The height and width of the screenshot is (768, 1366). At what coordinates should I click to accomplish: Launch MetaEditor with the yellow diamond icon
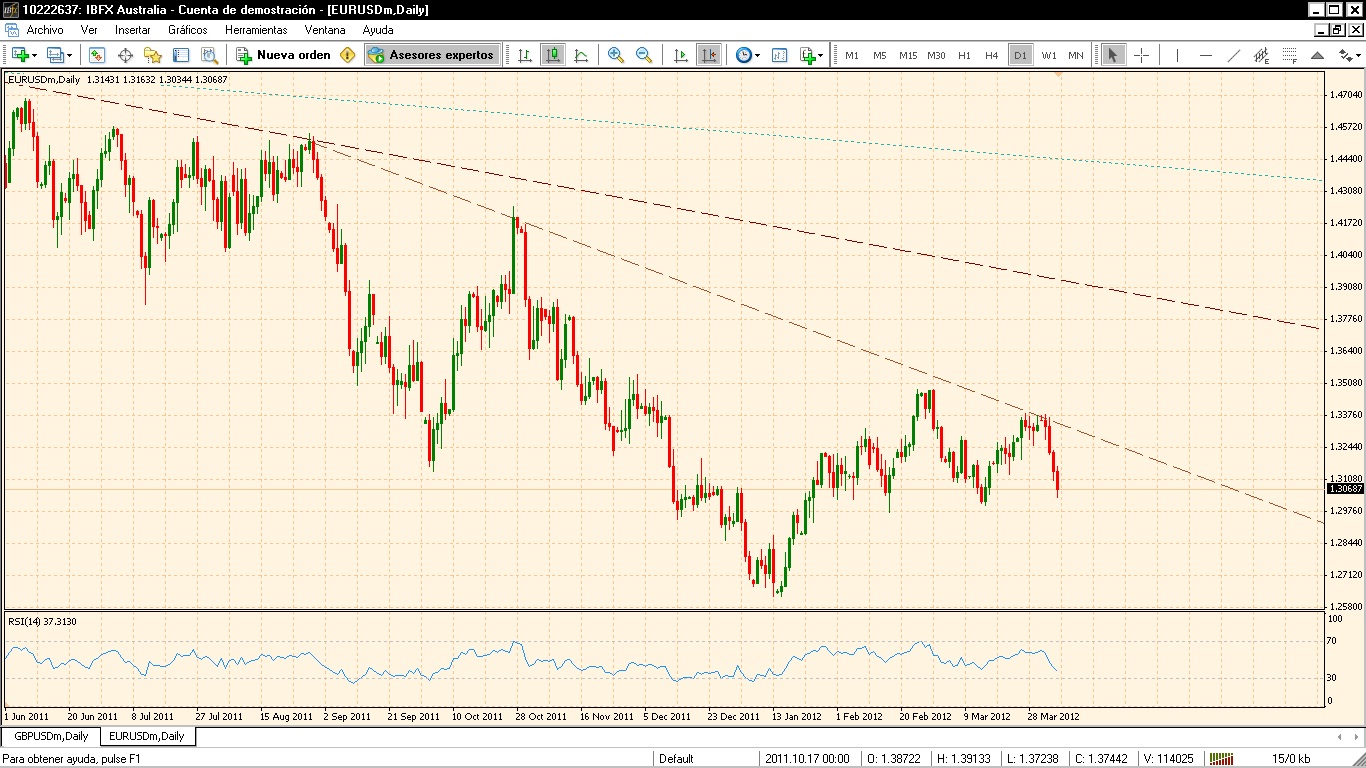pyautogui.click(x=347, y=55)
